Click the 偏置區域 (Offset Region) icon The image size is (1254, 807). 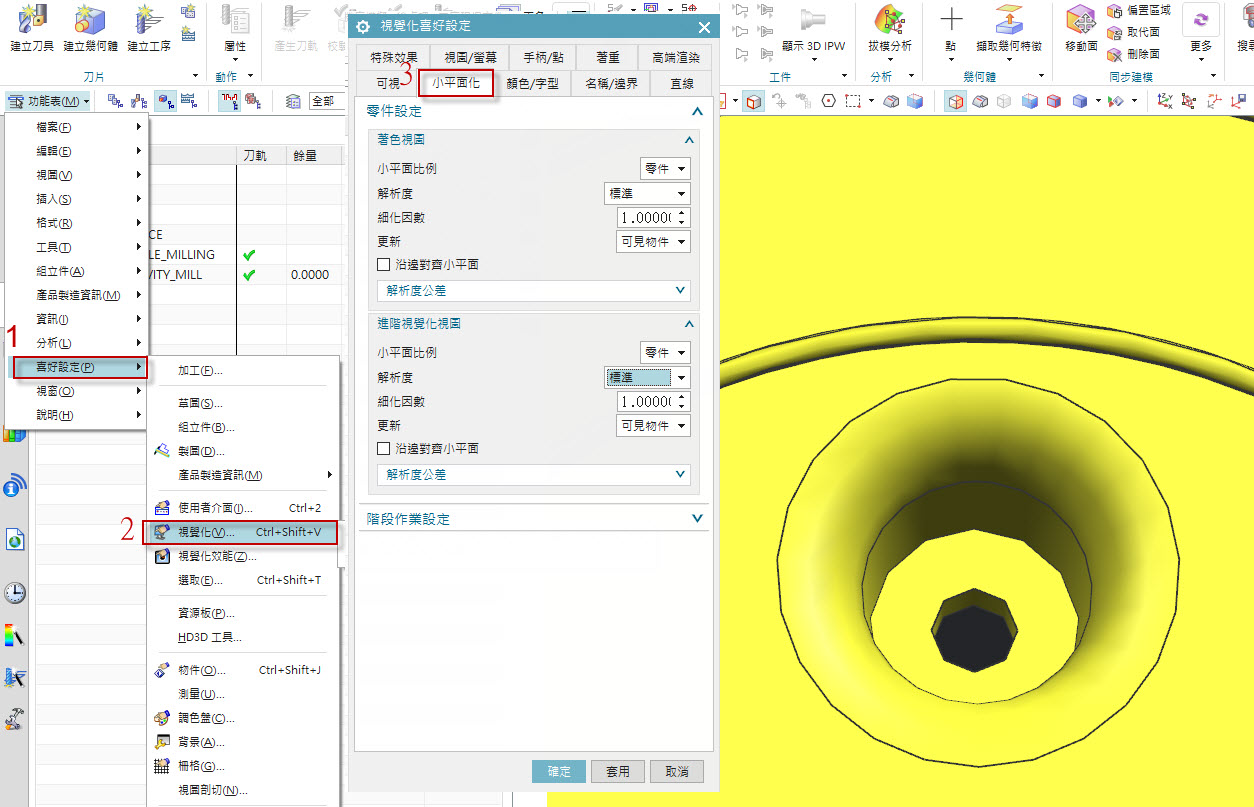pyautogui.click(x=1115, y=11)
